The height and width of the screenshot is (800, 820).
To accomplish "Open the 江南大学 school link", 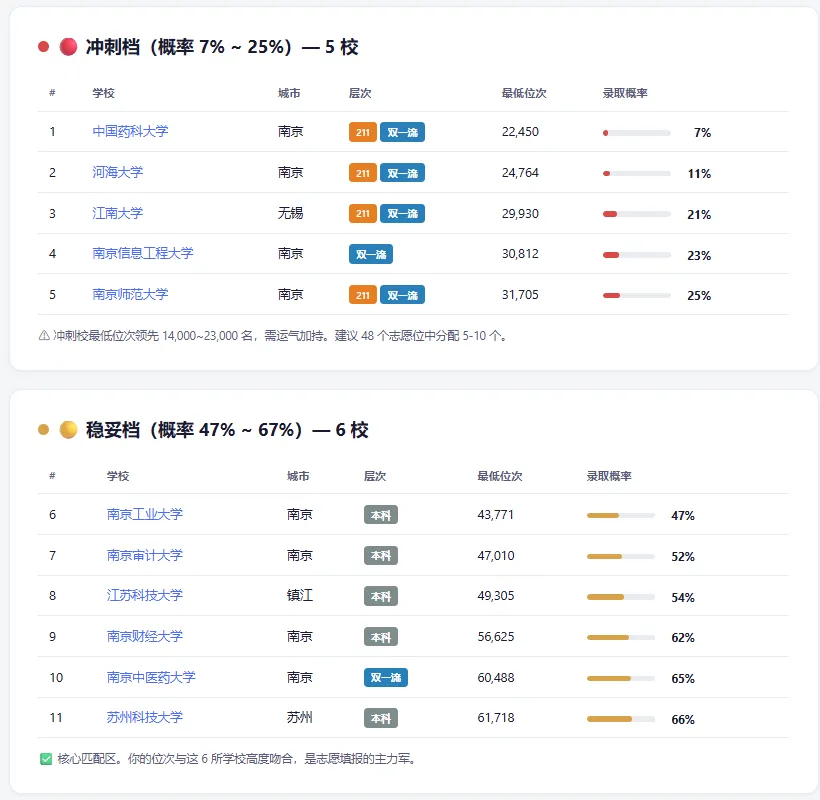I will (118, 213).
